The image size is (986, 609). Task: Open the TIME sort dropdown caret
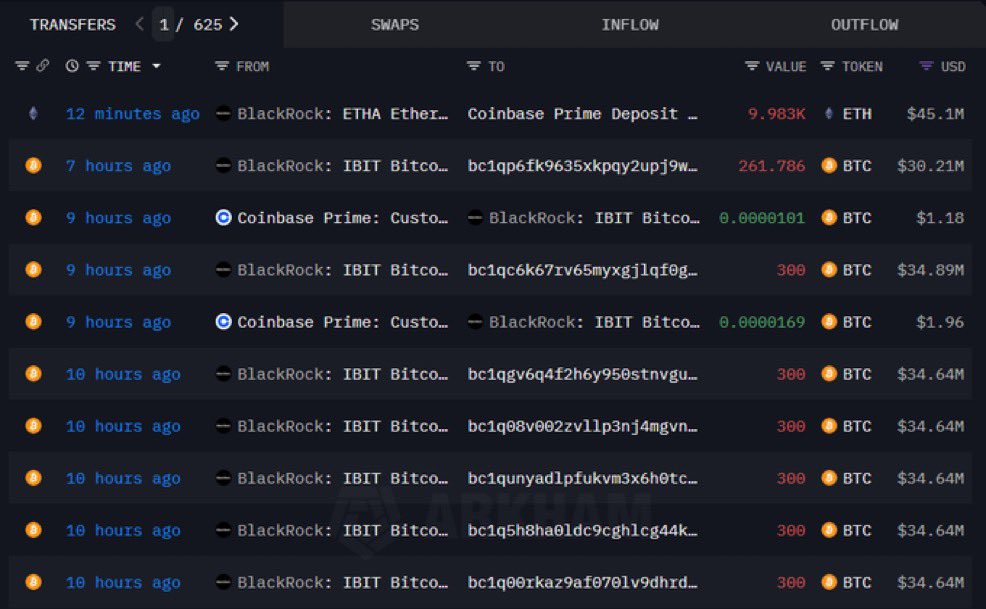click(156, 66)
